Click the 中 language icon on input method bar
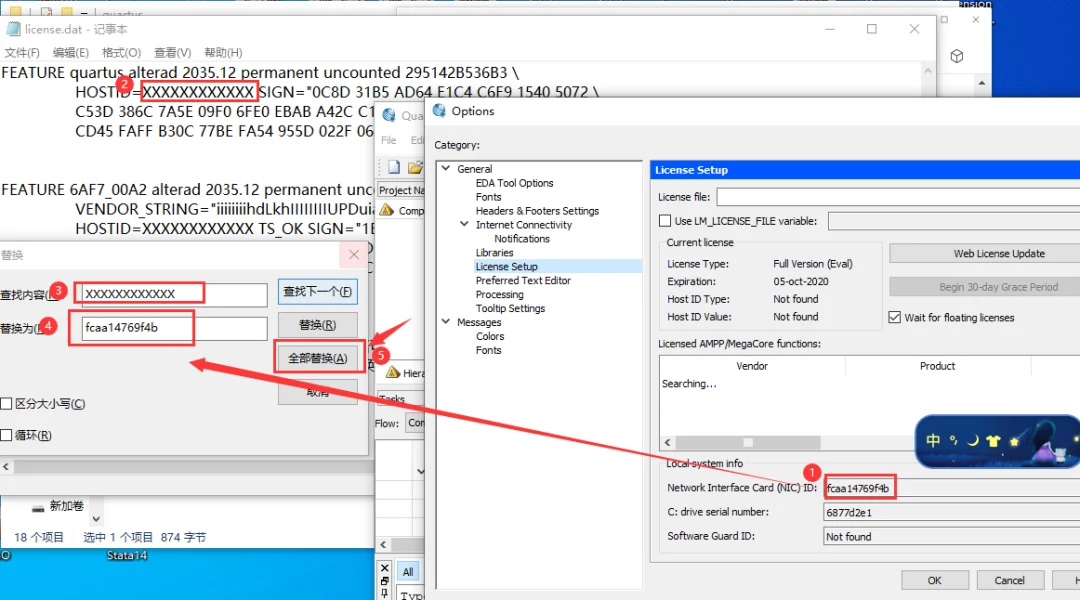The image size is (1080, 600). (933, 440)
